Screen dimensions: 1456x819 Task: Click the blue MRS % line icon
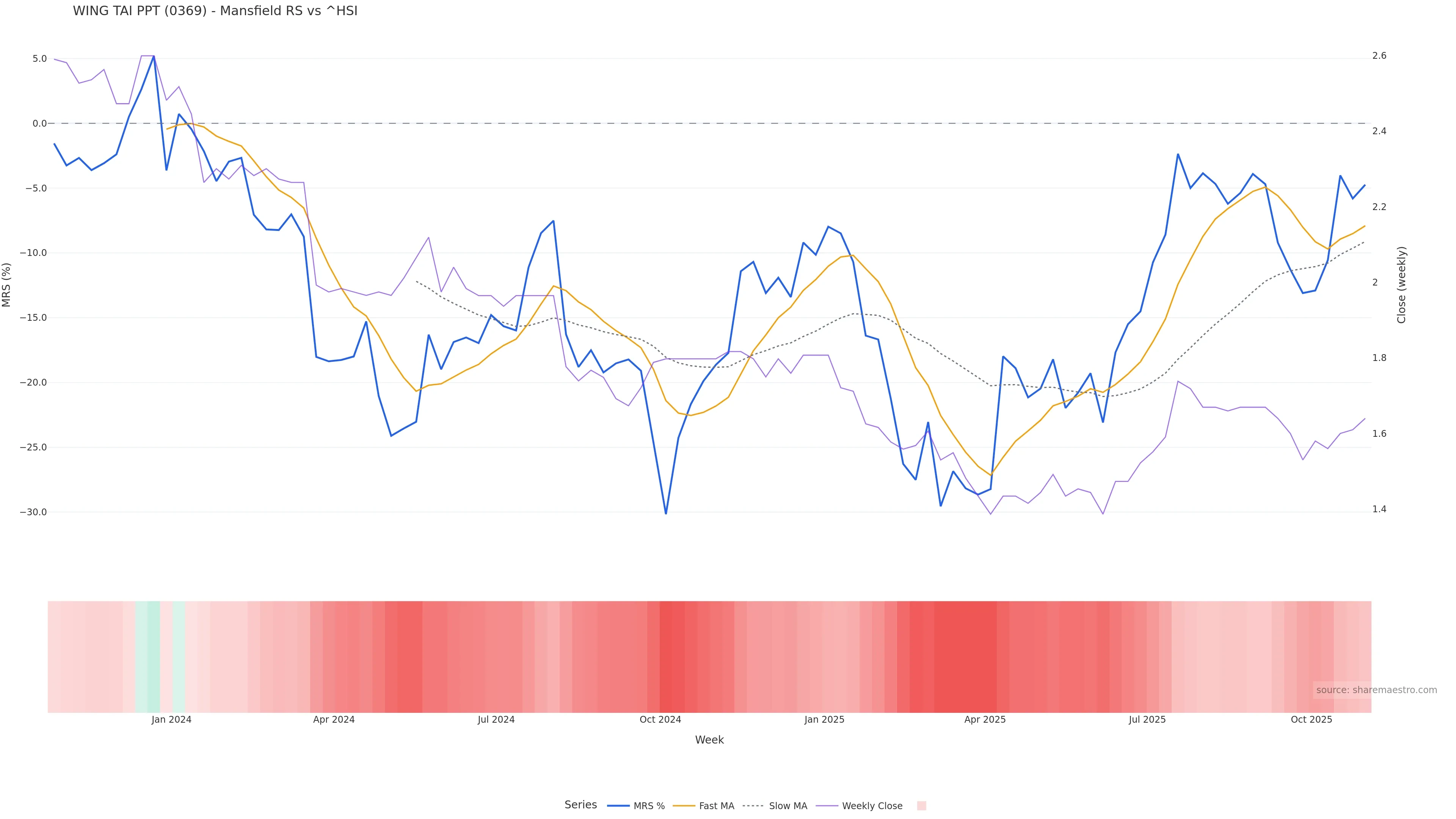[618, 806]
